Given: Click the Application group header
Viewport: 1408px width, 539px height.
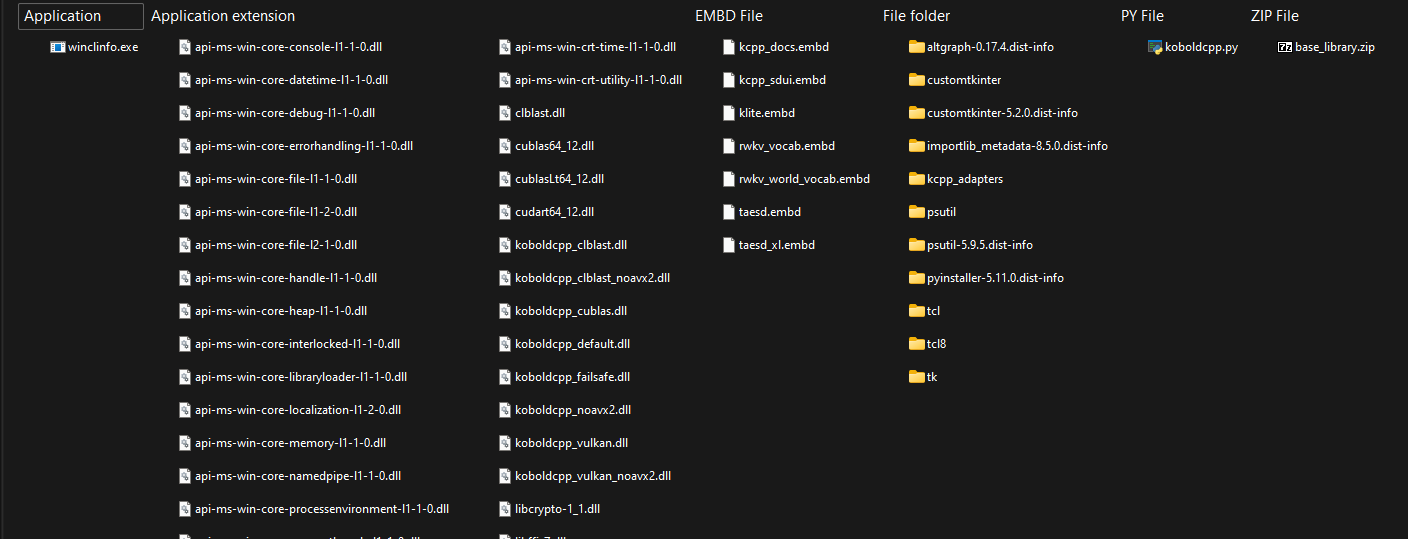Looking at the screenshot, I should [81, 16].
